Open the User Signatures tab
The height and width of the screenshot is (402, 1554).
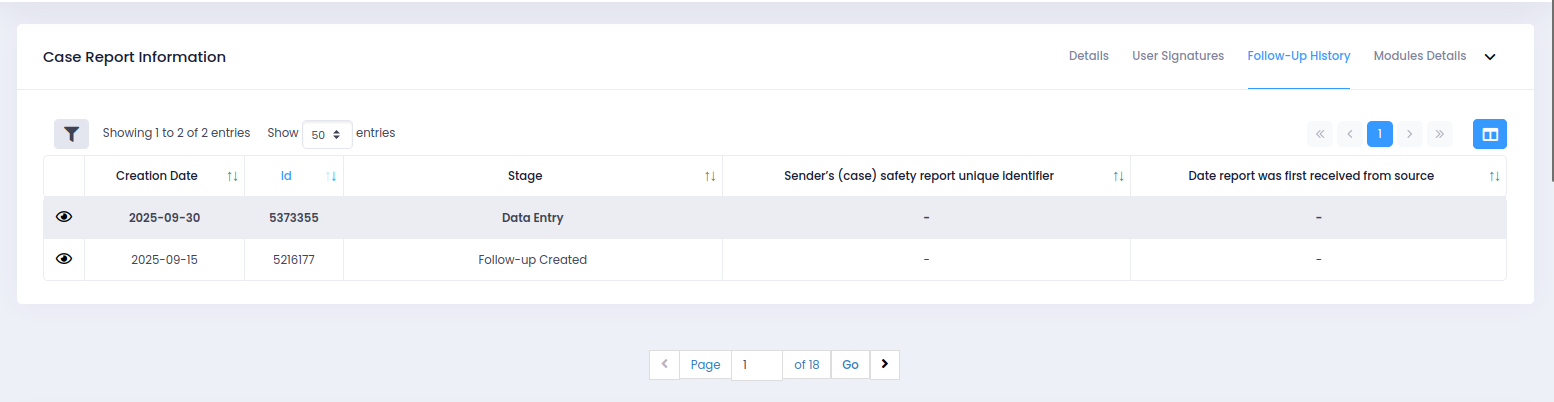pos(1177,56)
